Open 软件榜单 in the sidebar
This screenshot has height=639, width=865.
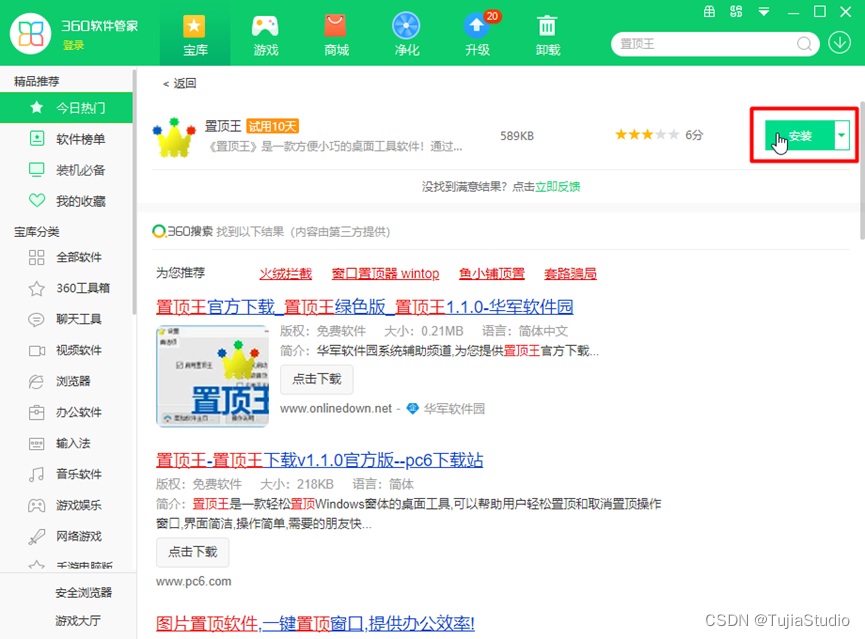tap(66, 139)
